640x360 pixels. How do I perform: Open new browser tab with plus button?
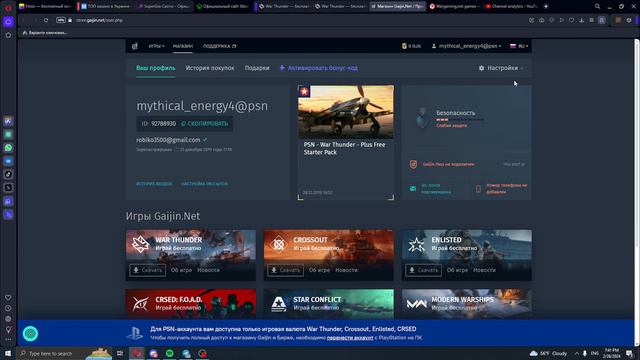click(x=546, y=6)
